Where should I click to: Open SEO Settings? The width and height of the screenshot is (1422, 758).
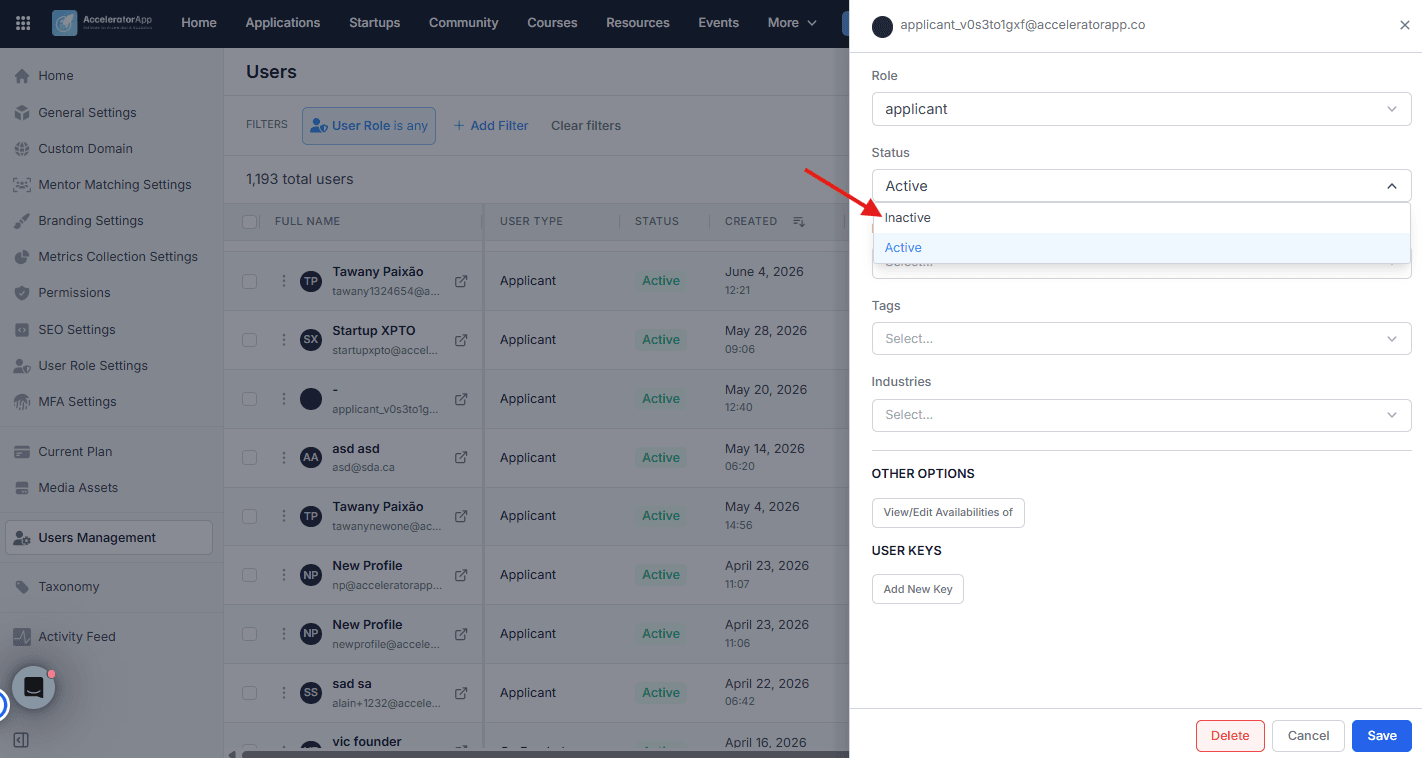click(x=77, y=330)
